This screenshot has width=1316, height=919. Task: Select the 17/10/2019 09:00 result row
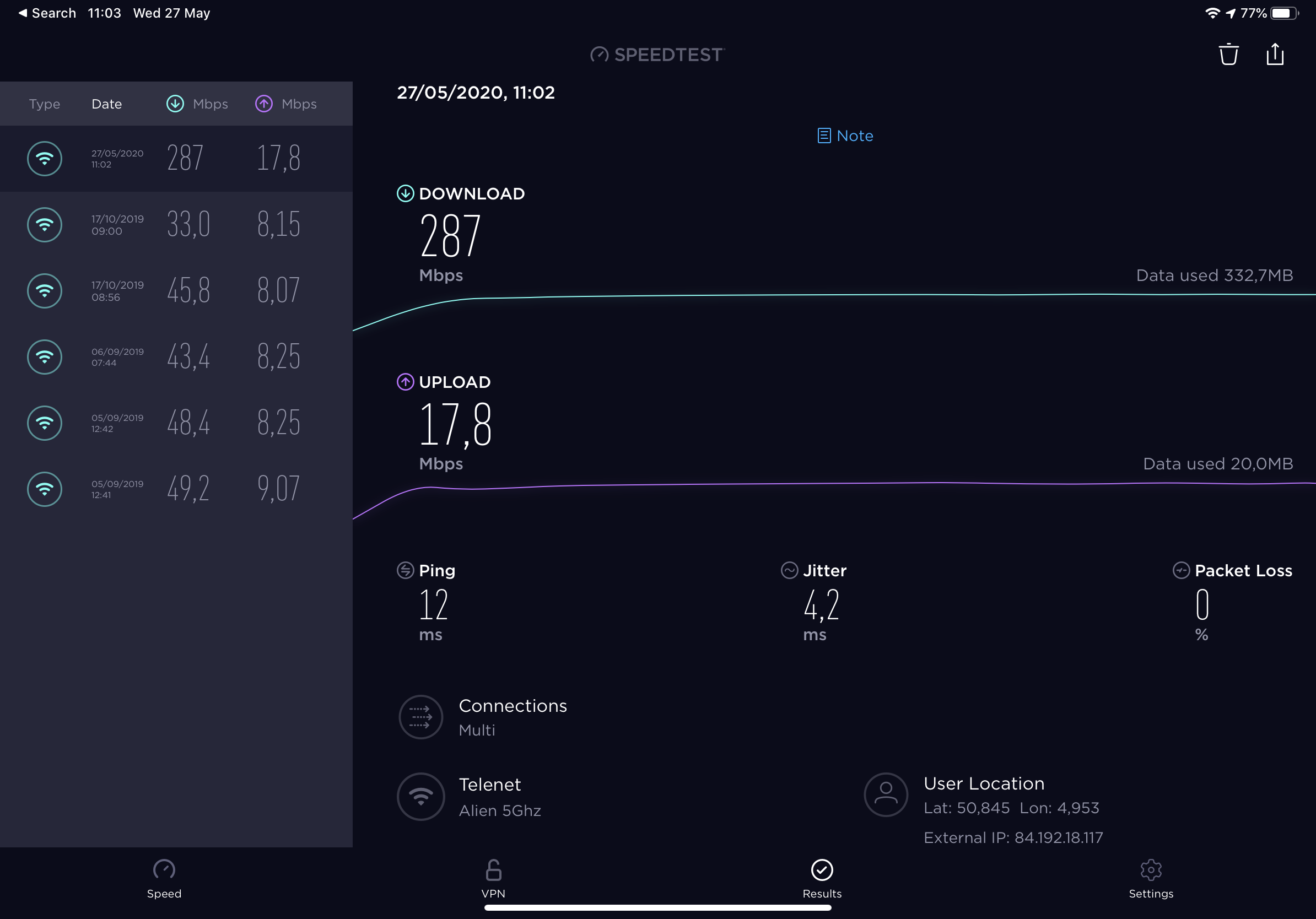pyautogui.click(x=176, y=225)
